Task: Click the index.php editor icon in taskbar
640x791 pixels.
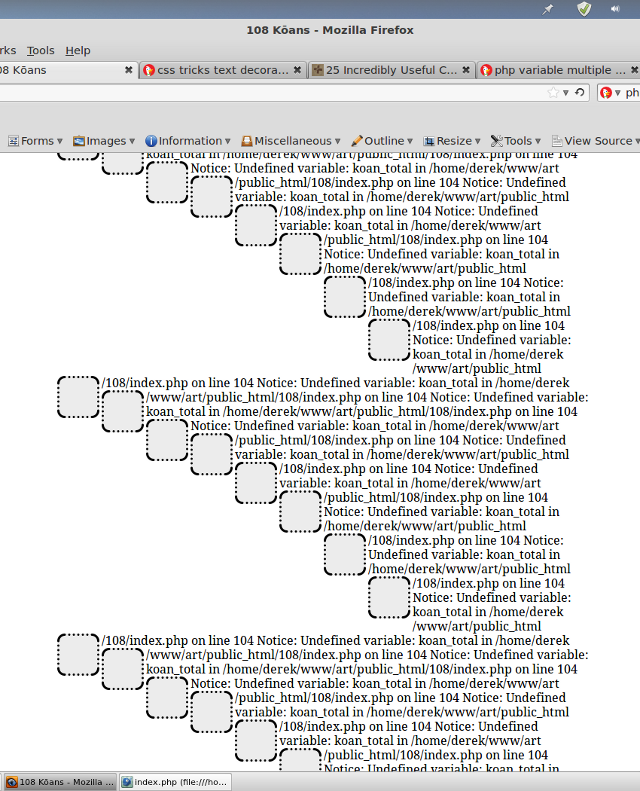Action: tap(127, 782)
